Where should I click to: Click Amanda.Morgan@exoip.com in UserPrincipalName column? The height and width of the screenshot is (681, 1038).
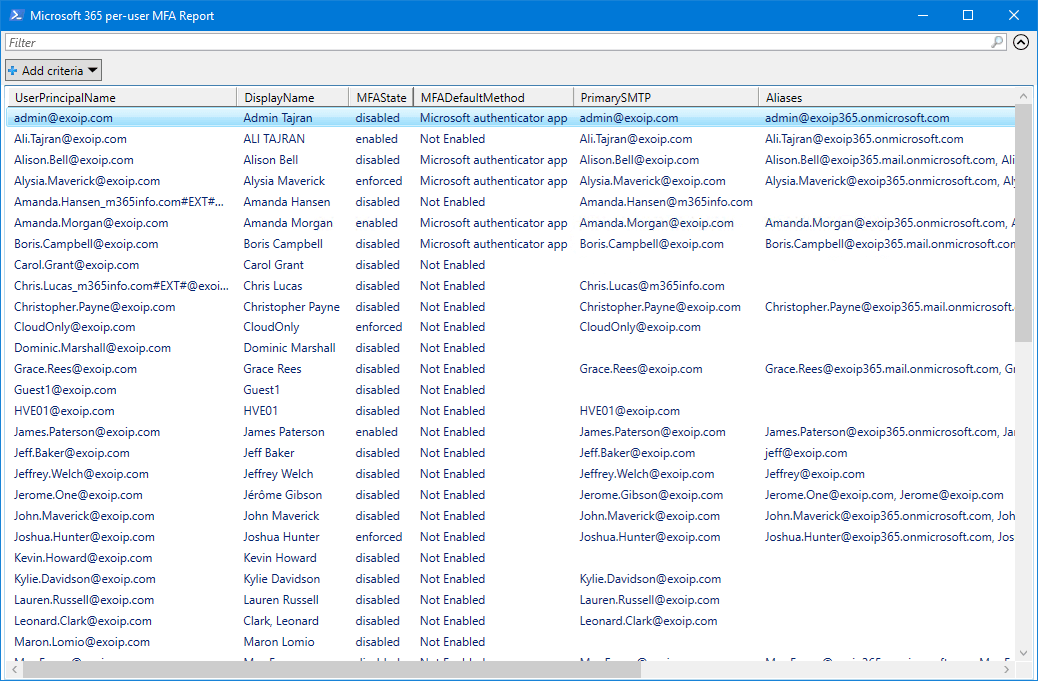[91, 223]
